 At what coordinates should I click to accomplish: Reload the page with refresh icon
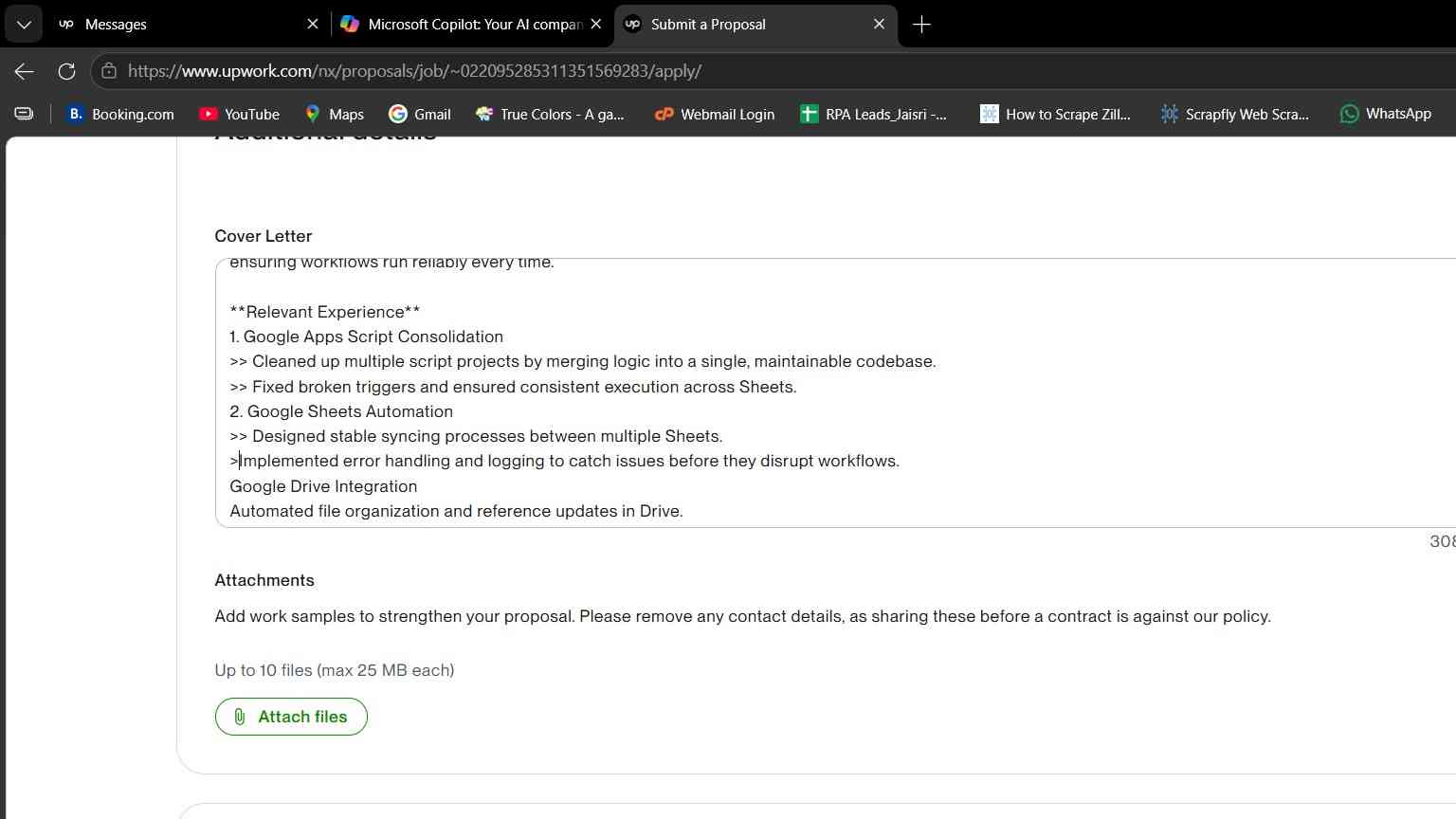point(66,71)
